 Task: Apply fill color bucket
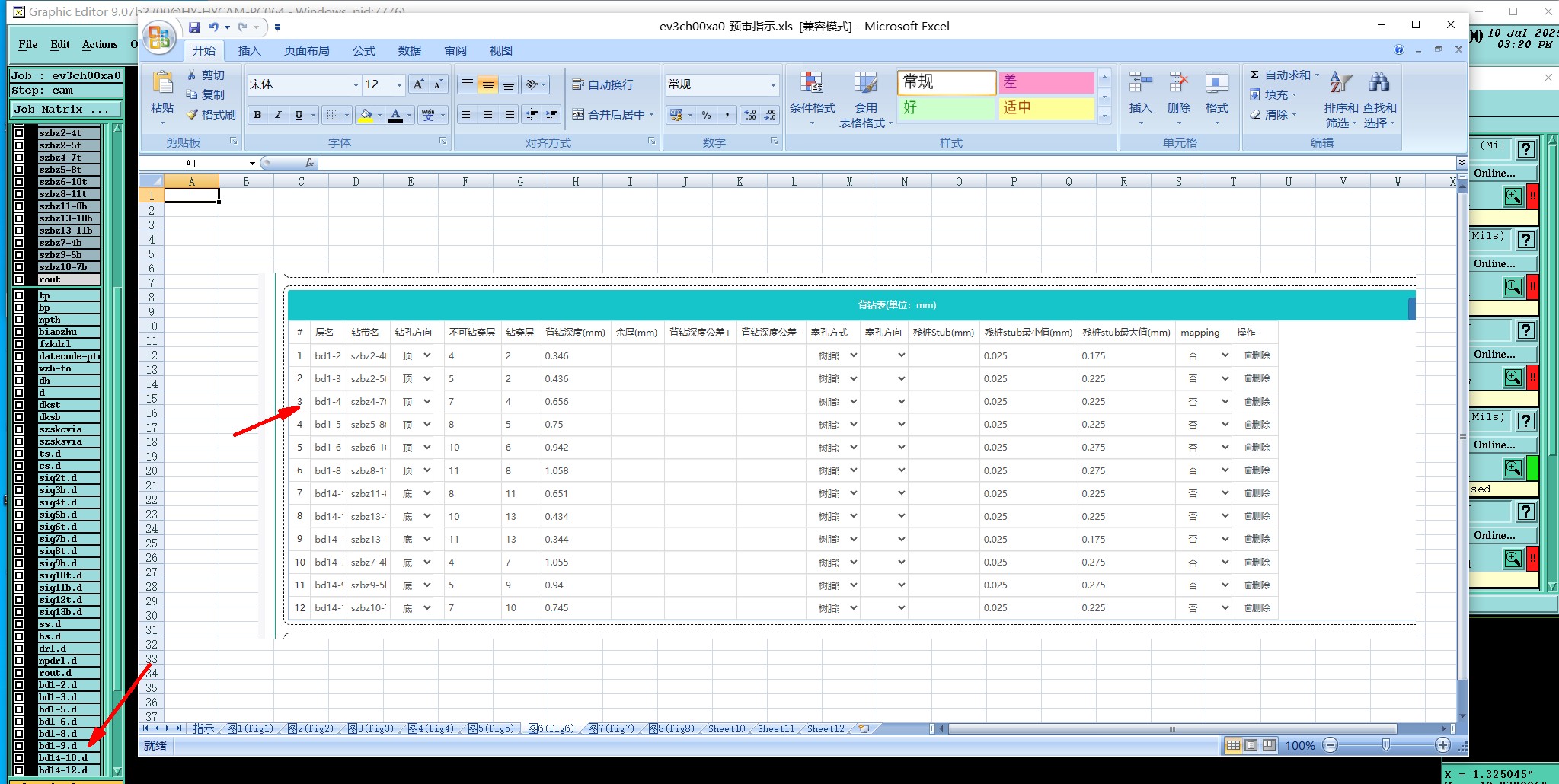click(x=366, y=115)
